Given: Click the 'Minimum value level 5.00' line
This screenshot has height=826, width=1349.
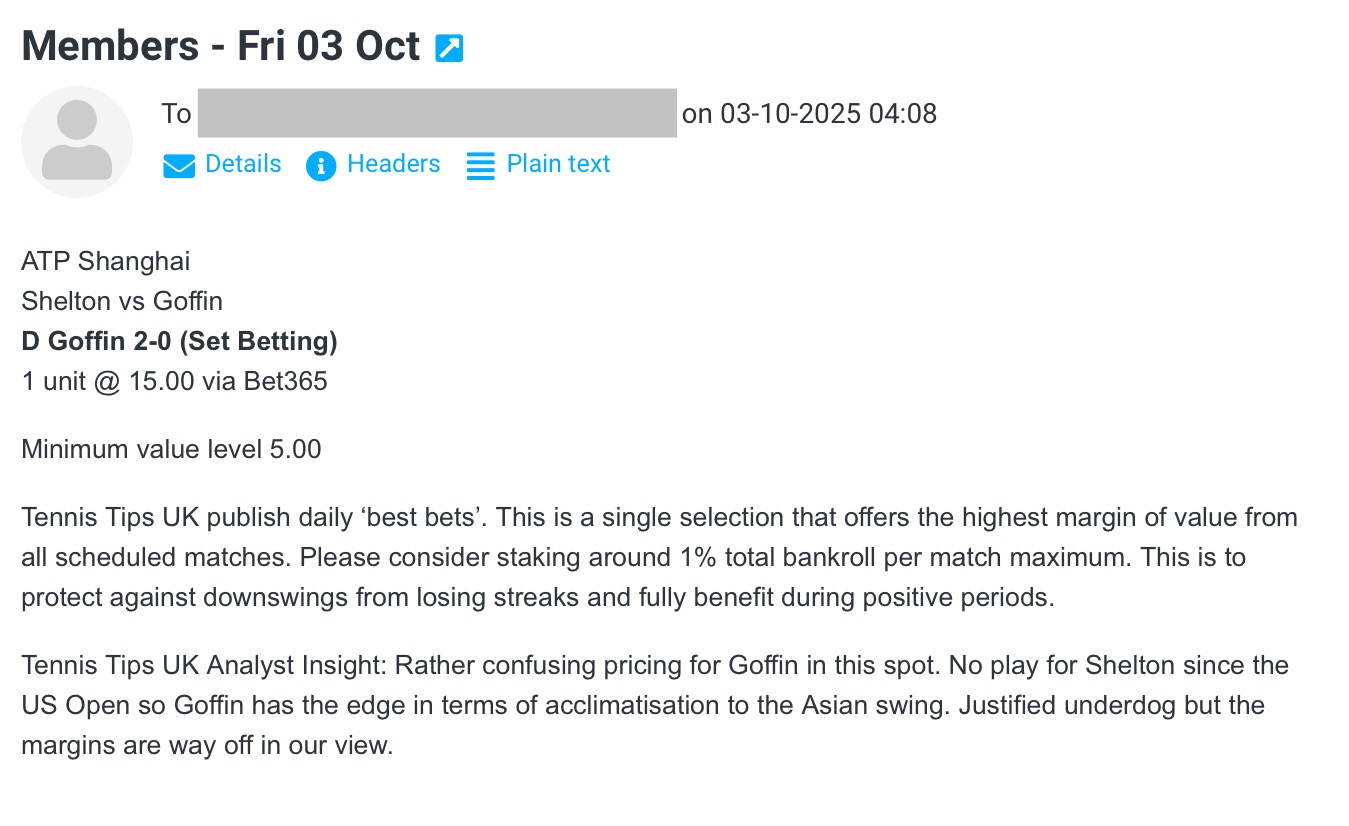Looking at the screenshot, I should click(x=172, y=450).
